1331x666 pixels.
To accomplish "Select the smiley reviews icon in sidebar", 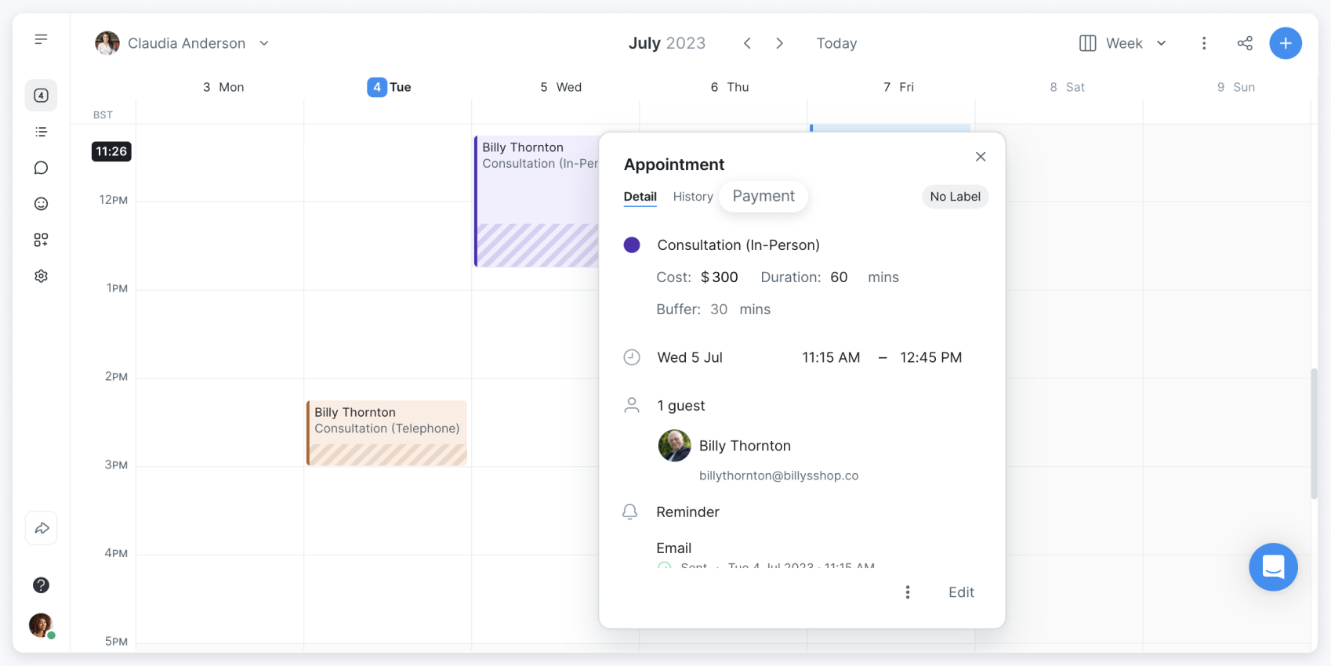I will [x=40, y=203].
